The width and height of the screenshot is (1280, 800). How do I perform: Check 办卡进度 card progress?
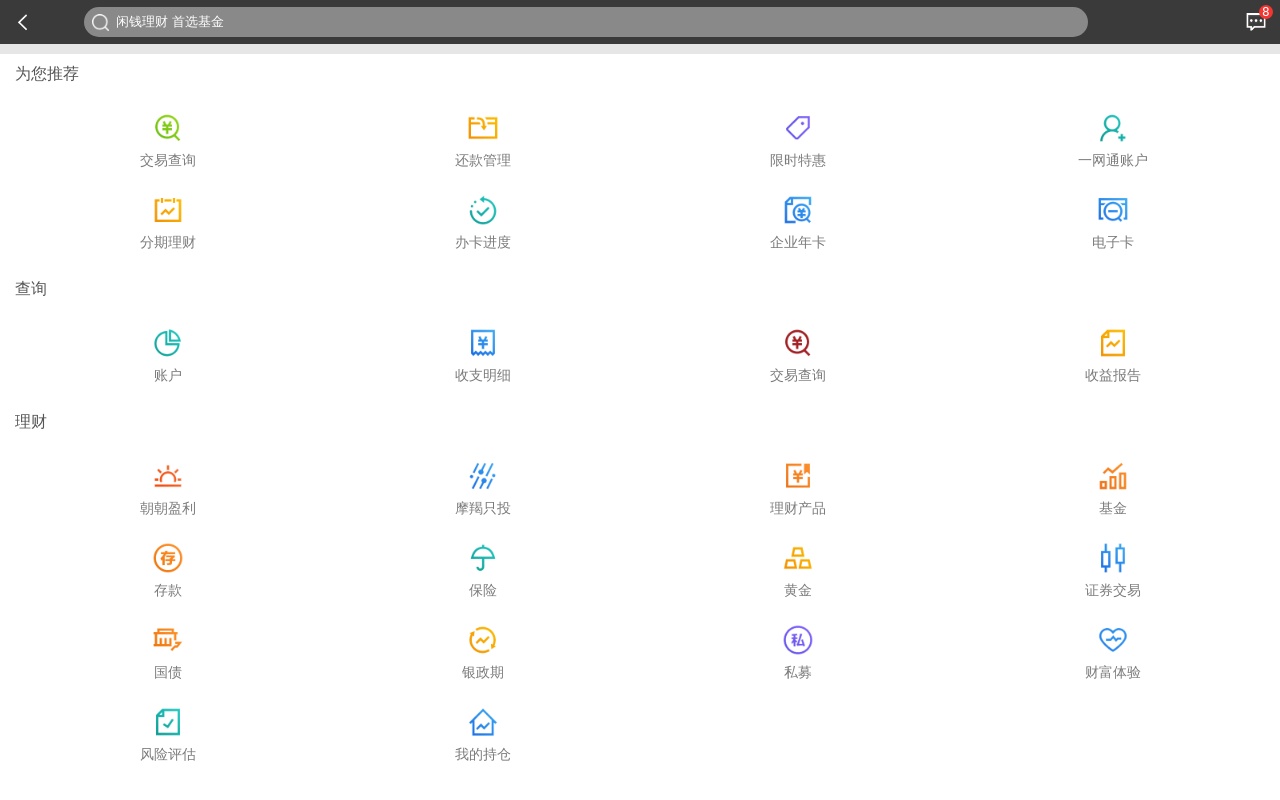pyautogui.click(x=483, y=210)
